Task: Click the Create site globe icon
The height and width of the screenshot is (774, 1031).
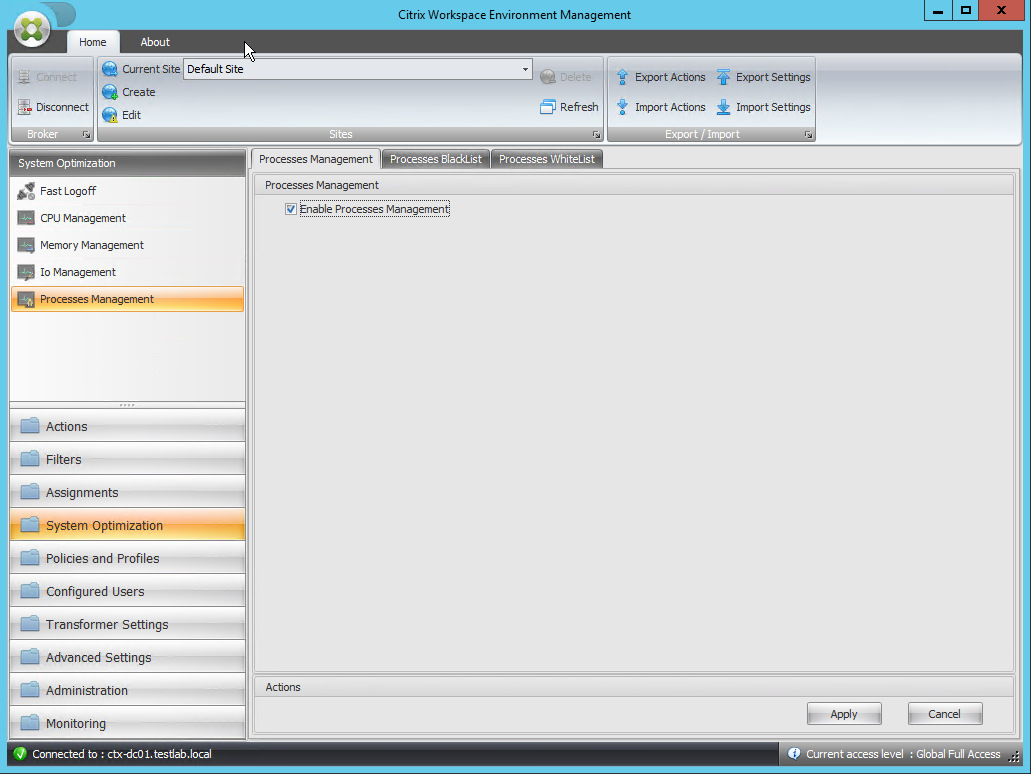Action: [x=110, y=93]
